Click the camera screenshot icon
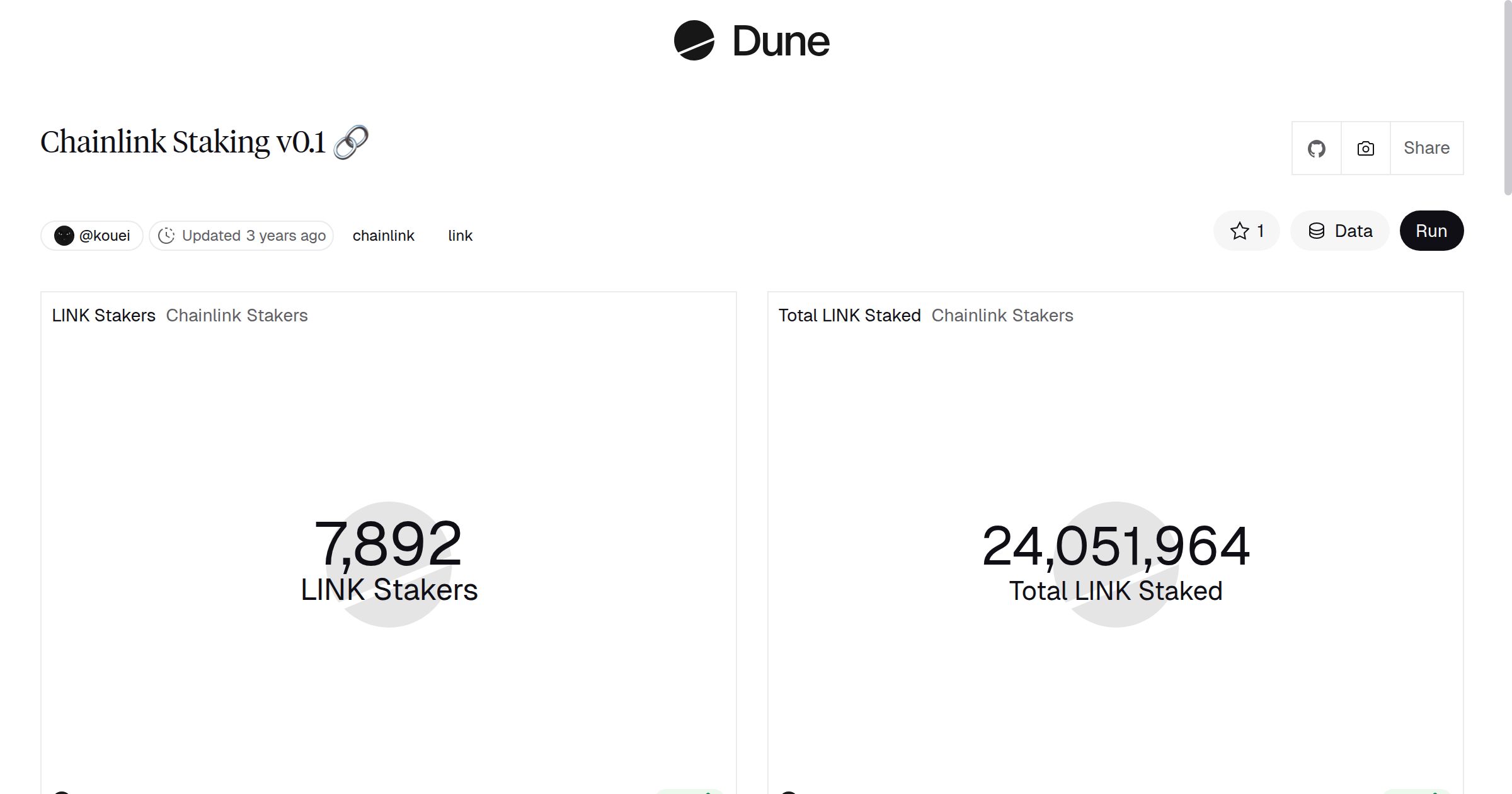 coord(1365,147)
